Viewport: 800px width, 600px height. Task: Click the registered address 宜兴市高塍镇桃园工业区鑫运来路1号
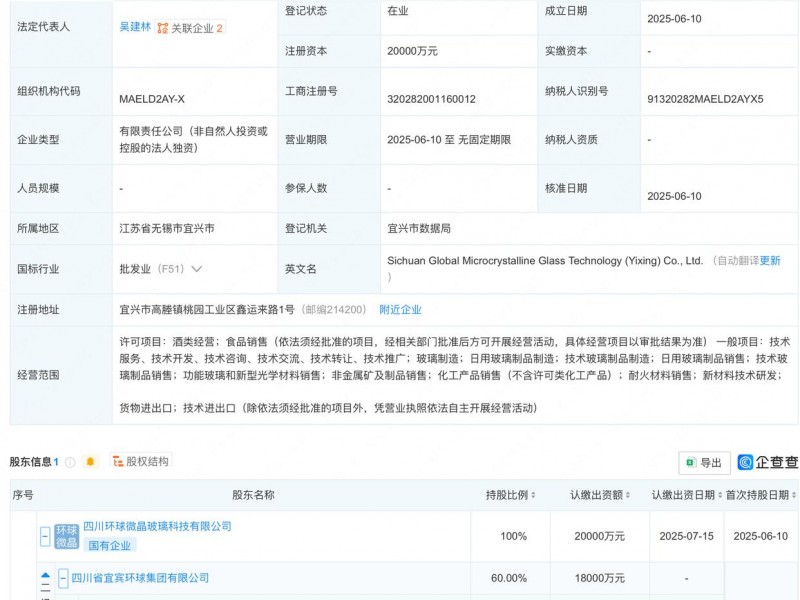pyautogui.click(x=207, y=310)
